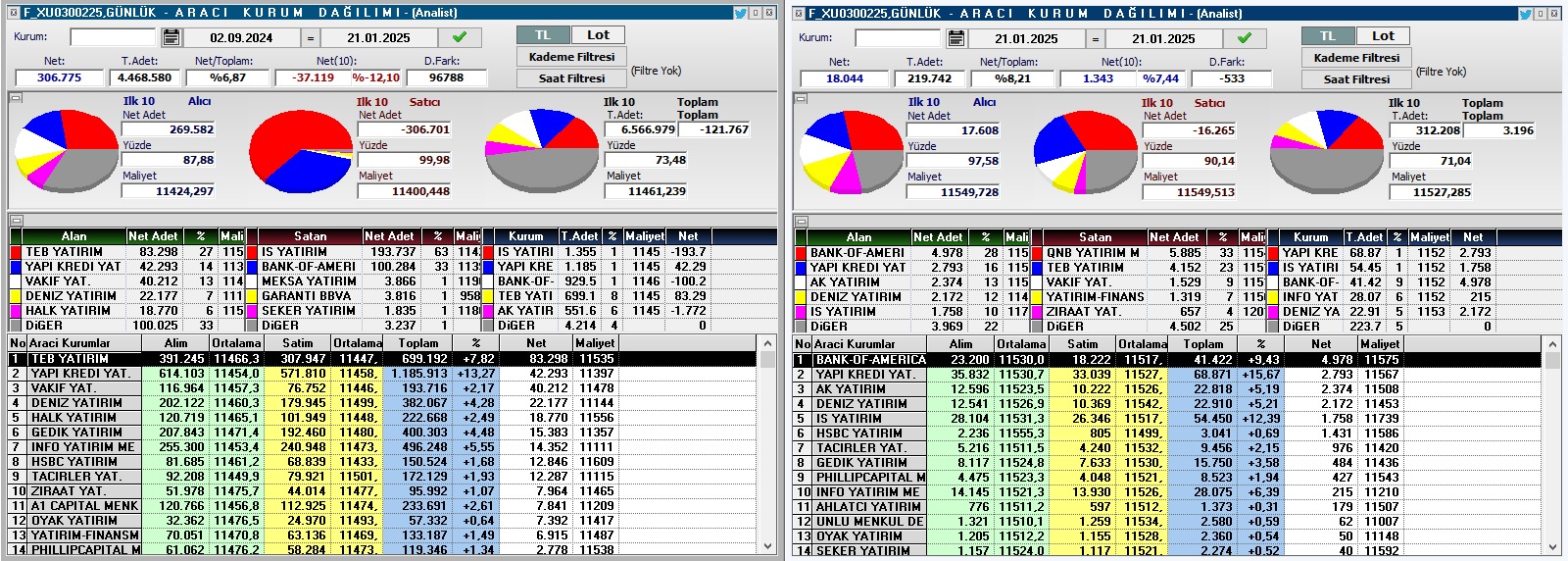Click the Ilk 10 Satıcı pie chart, right window
Image resolution: width=1568 pixels, height=561 pixels.
point(1085,152)
